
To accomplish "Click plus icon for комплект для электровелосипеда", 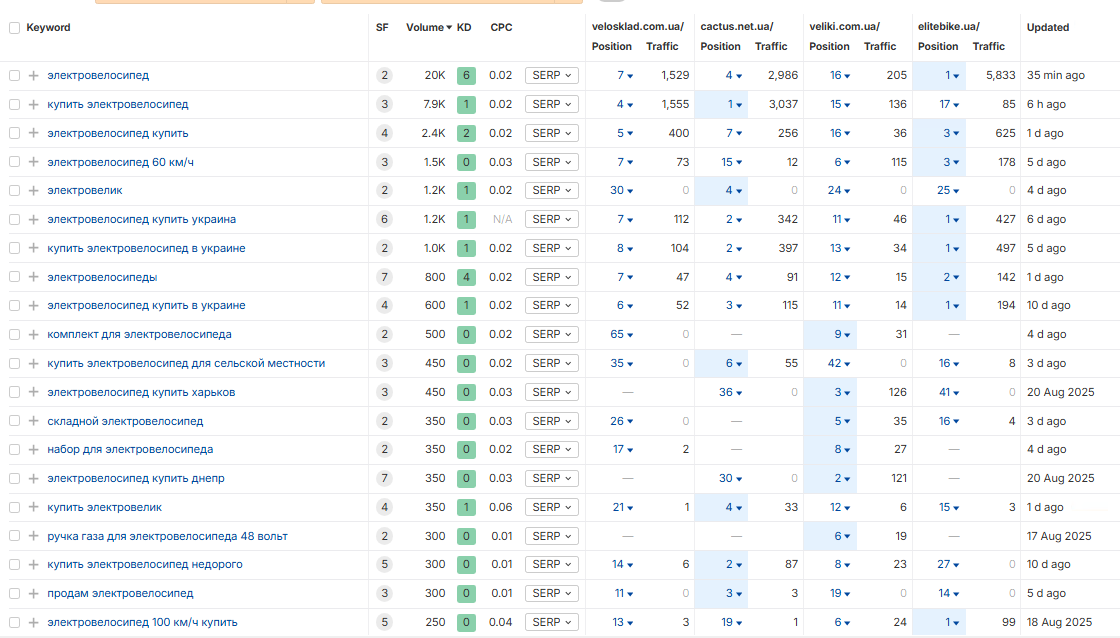I will [x=34, y=334].
